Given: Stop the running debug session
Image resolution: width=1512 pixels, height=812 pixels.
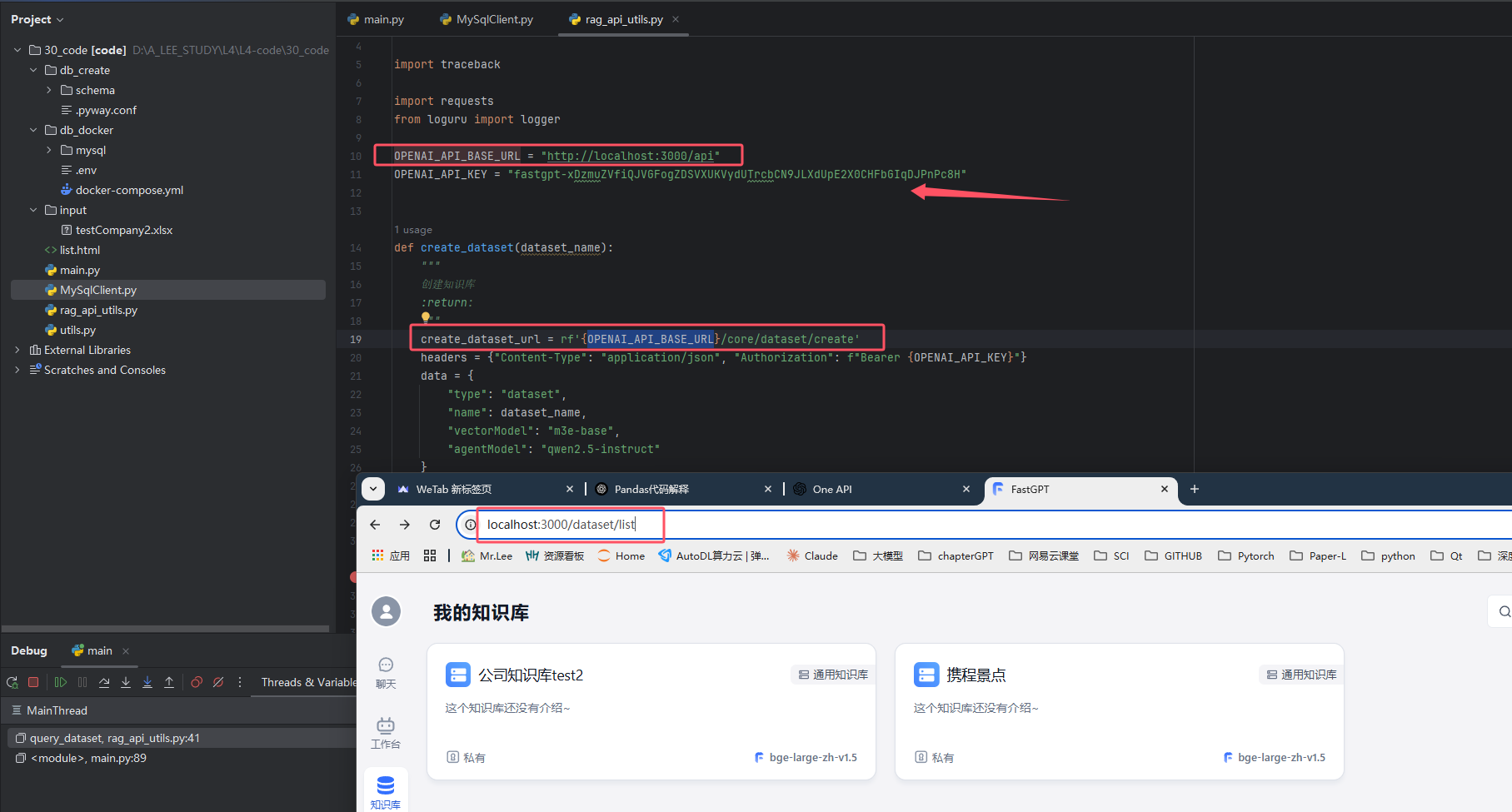Looking at the screenshot, I should pos(33,682).
